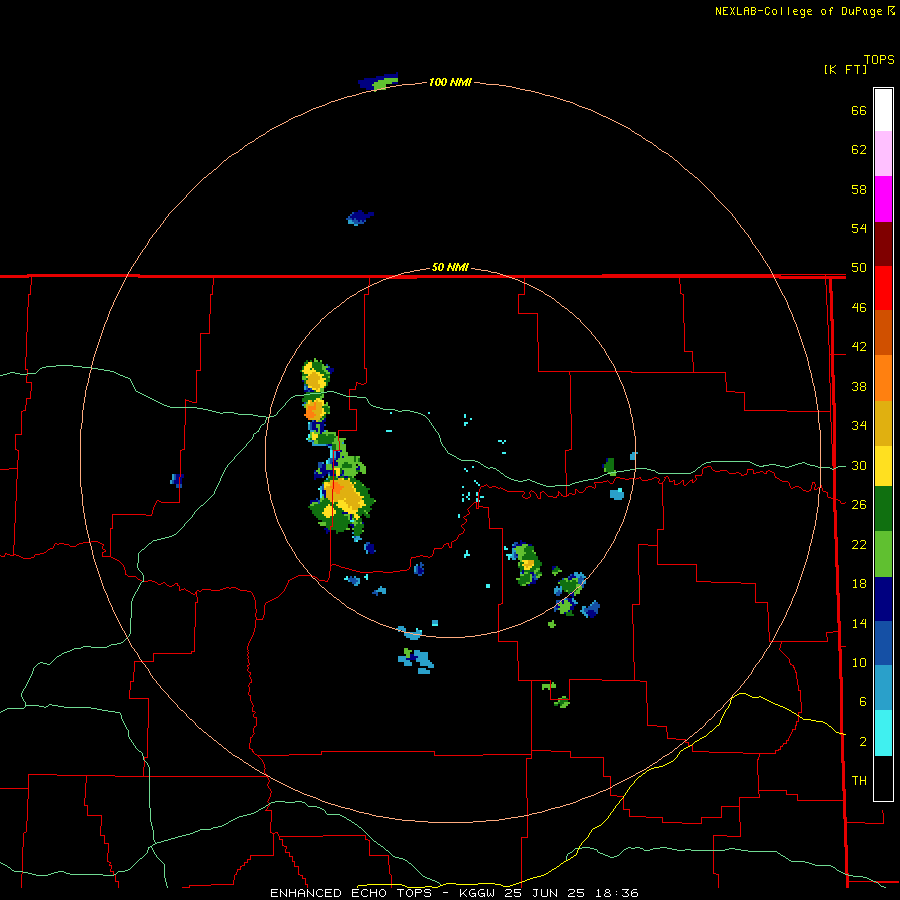Select the light green legend color band
Viewport: 900px width, 900px height.
coord(883,554)
